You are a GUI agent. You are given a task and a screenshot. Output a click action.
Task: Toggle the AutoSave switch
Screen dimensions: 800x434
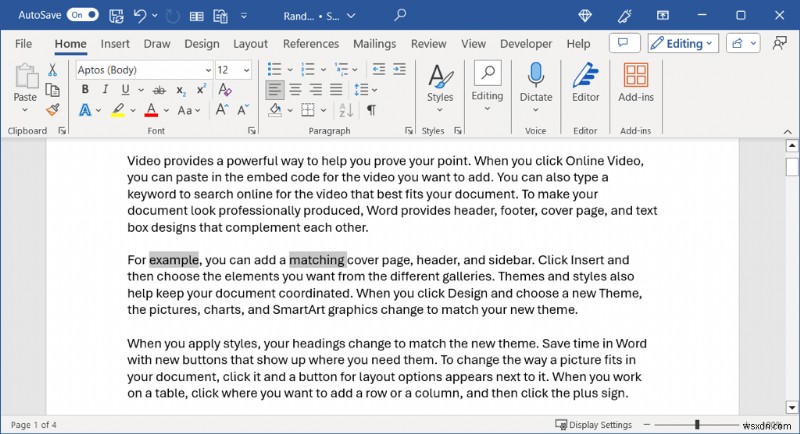point(83,15)
